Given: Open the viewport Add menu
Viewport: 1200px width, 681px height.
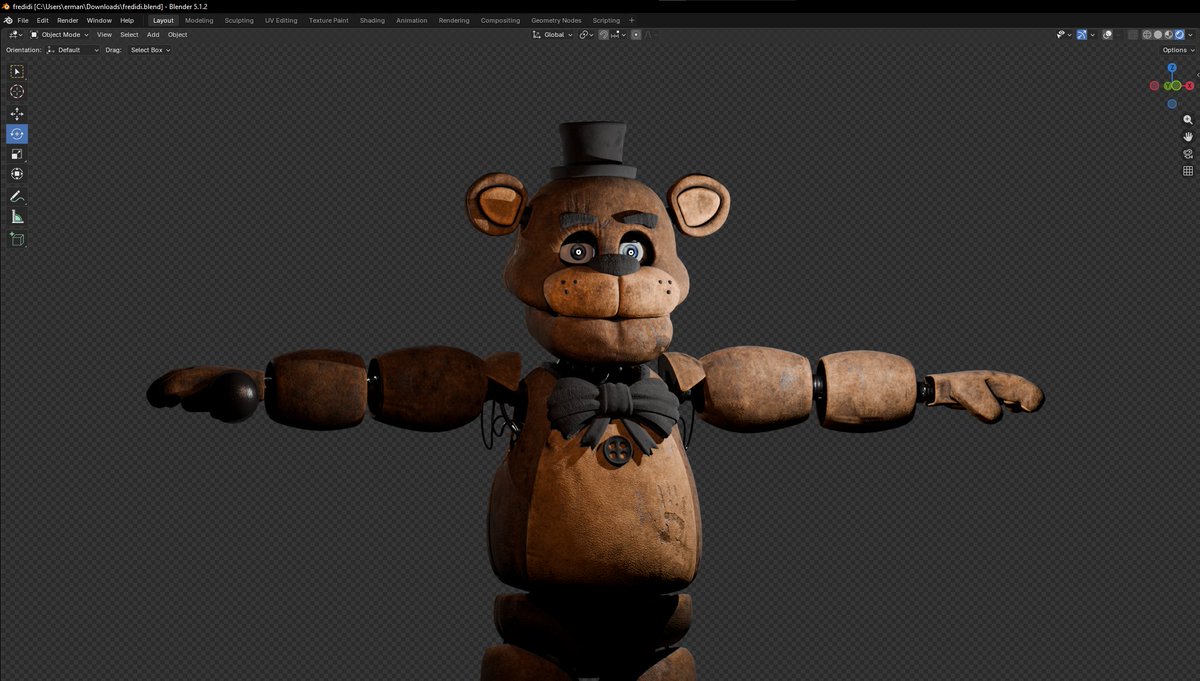Looking at the screenshot, I should [x=153, y=35].
